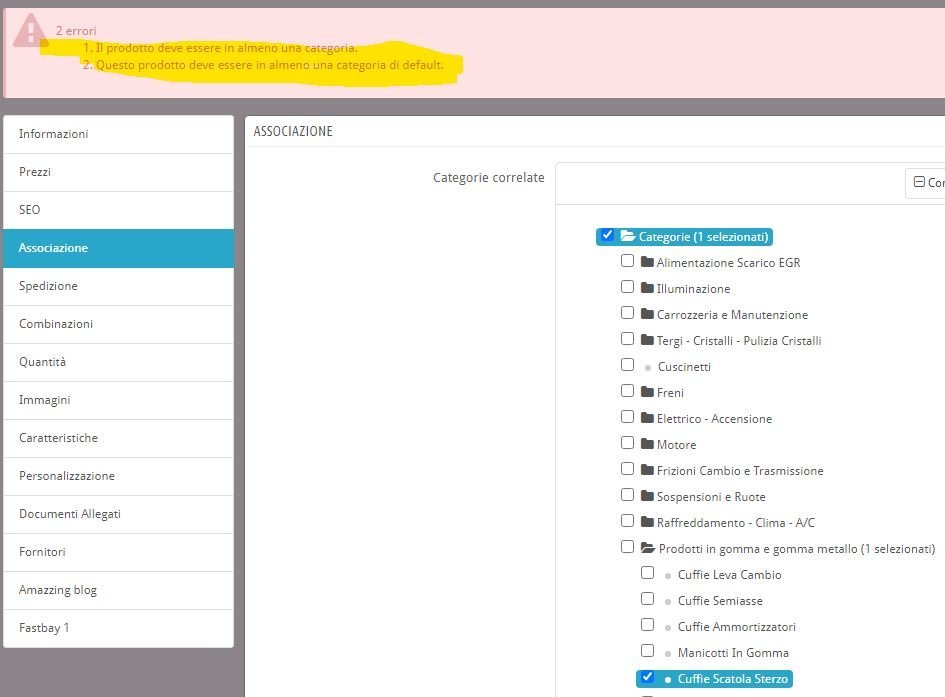Go to the Spedizione tab

coord(118,286)
